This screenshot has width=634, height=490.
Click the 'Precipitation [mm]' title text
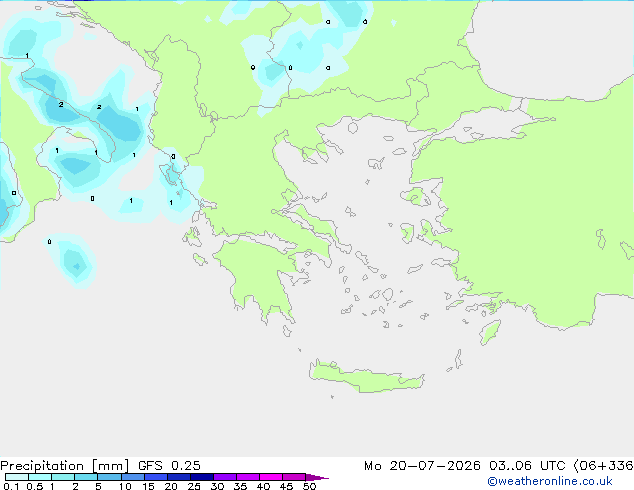(x=65, y=466)
